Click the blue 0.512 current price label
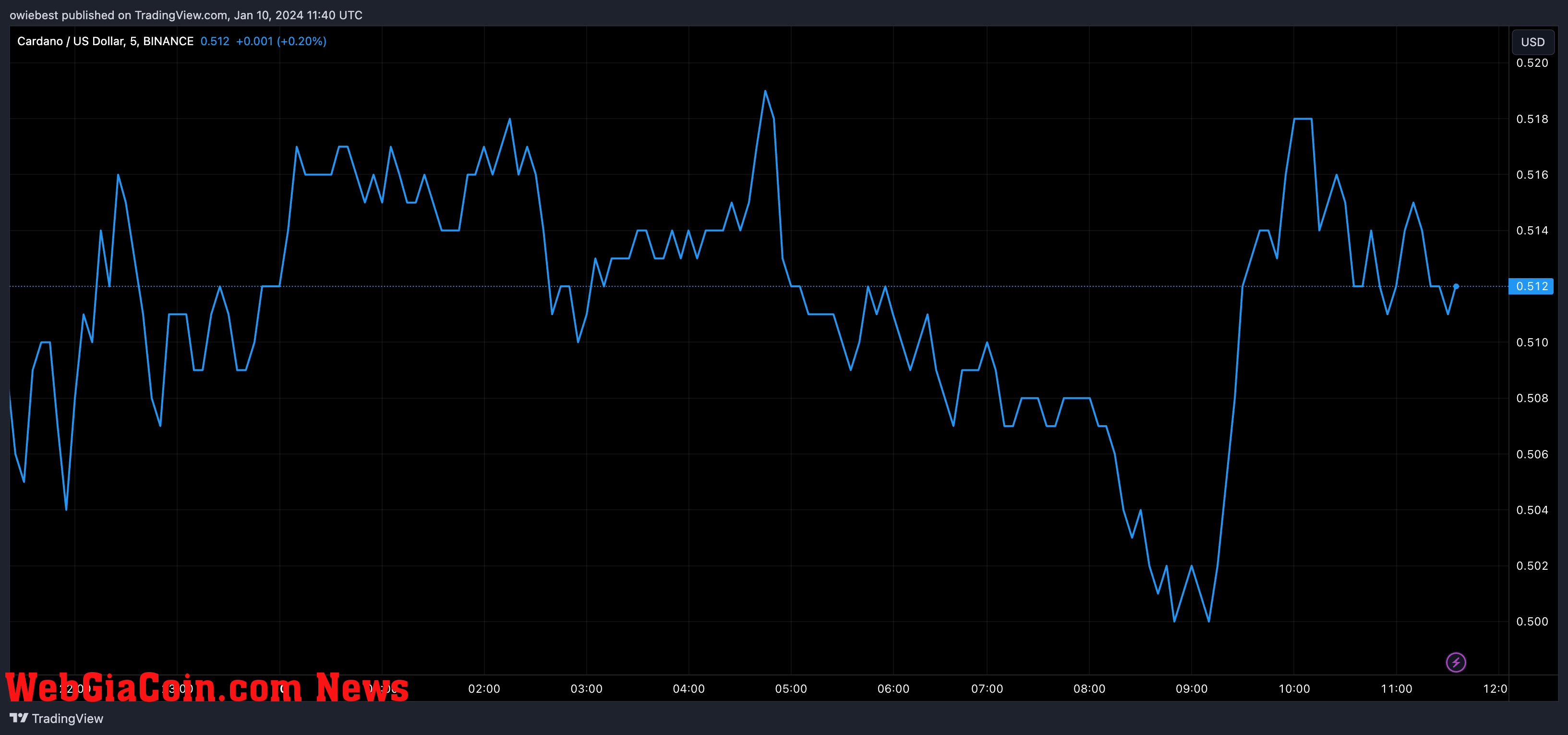1568x735 pixels. (1531, 286)
